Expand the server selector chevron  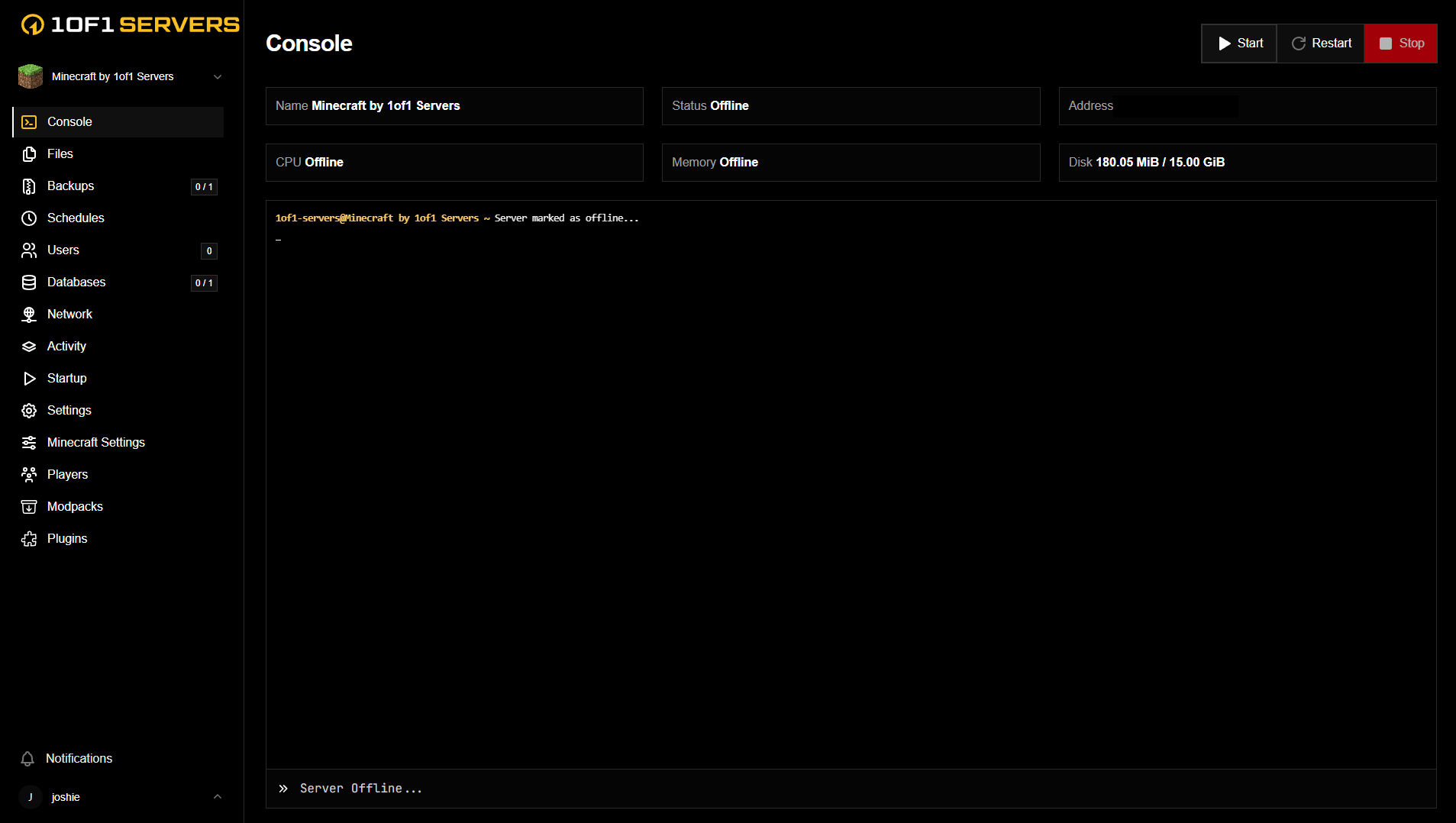point(218,77)
